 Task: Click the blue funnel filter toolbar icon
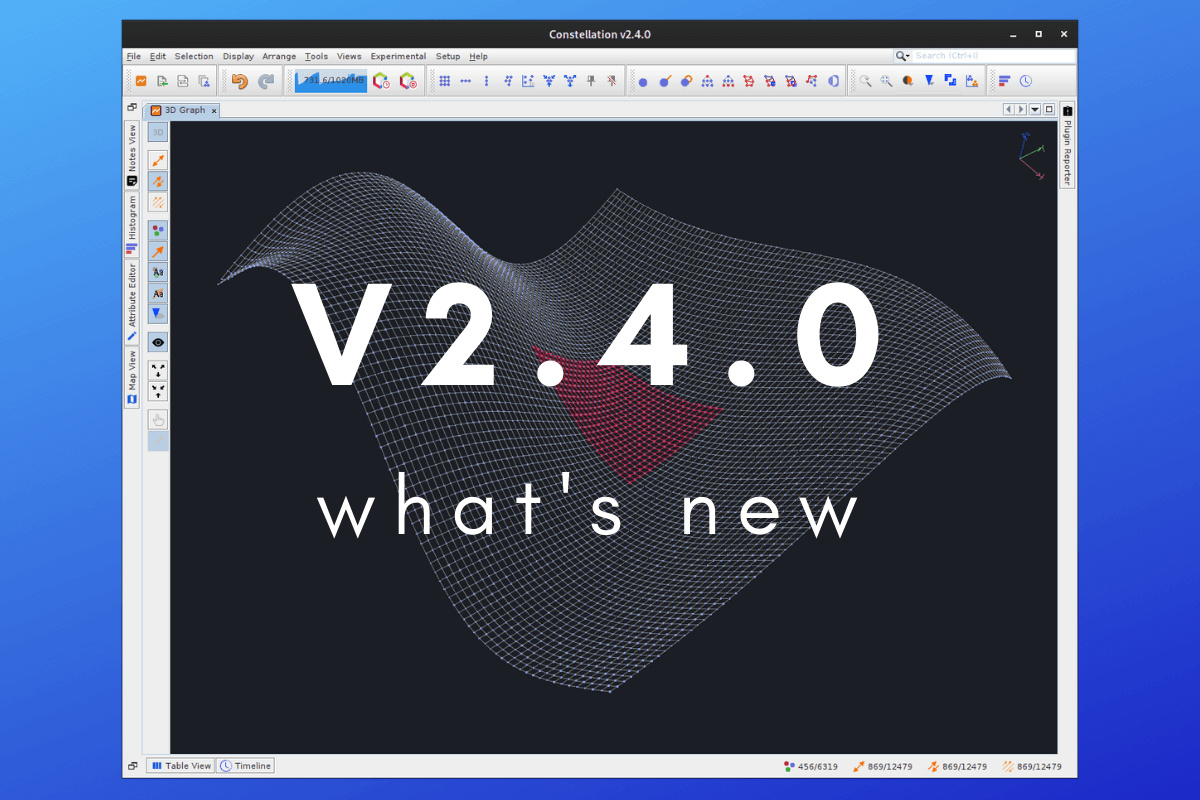[929, 82]
